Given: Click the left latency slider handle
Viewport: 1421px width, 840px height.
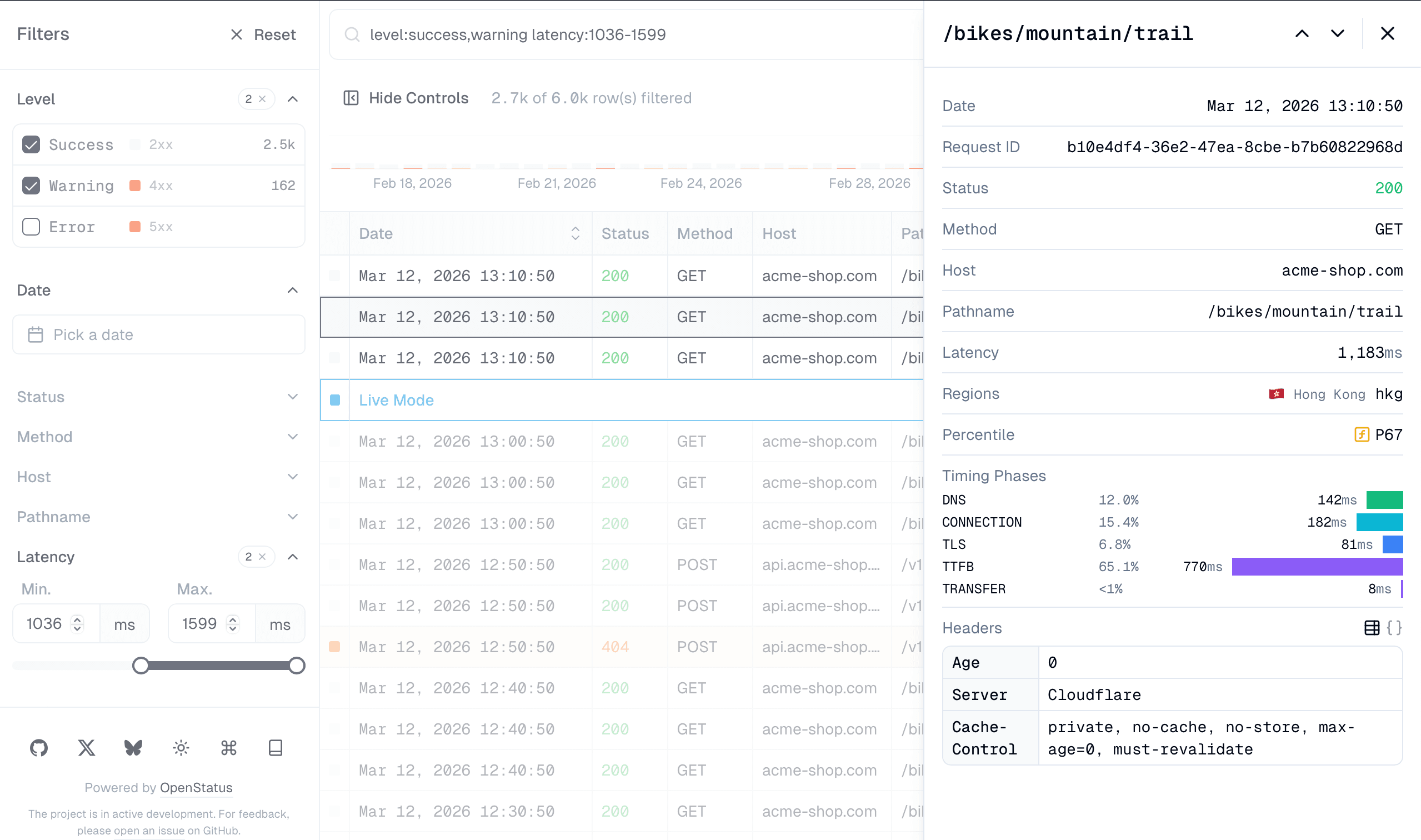Looking at the screenshot, I should point(141,666).
